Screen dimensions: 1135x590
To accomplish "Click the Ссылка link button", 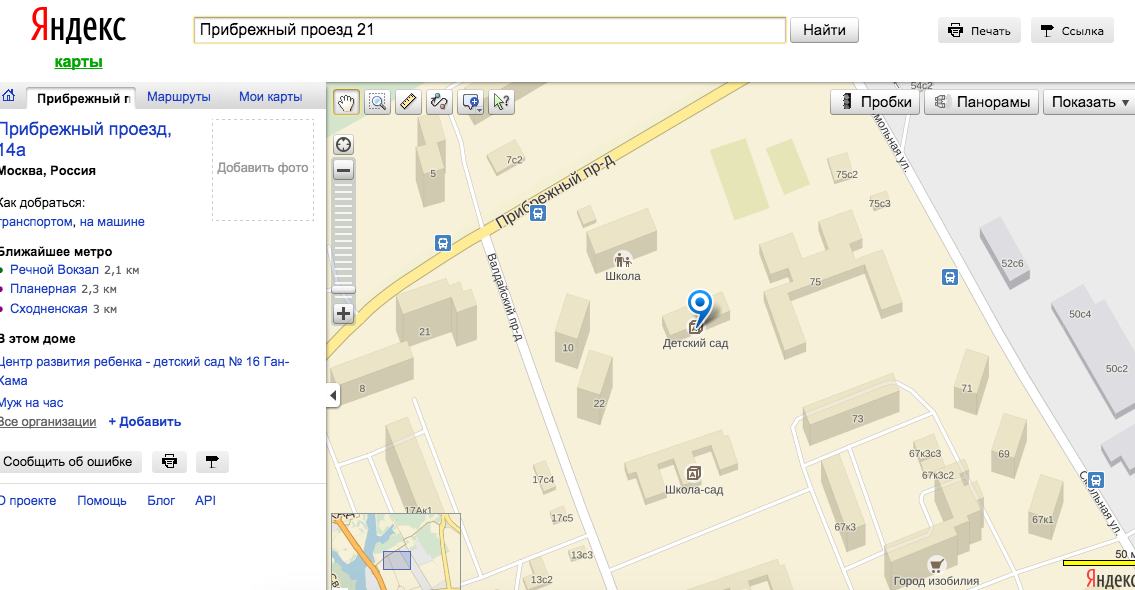I will (x=1072, y=30).
